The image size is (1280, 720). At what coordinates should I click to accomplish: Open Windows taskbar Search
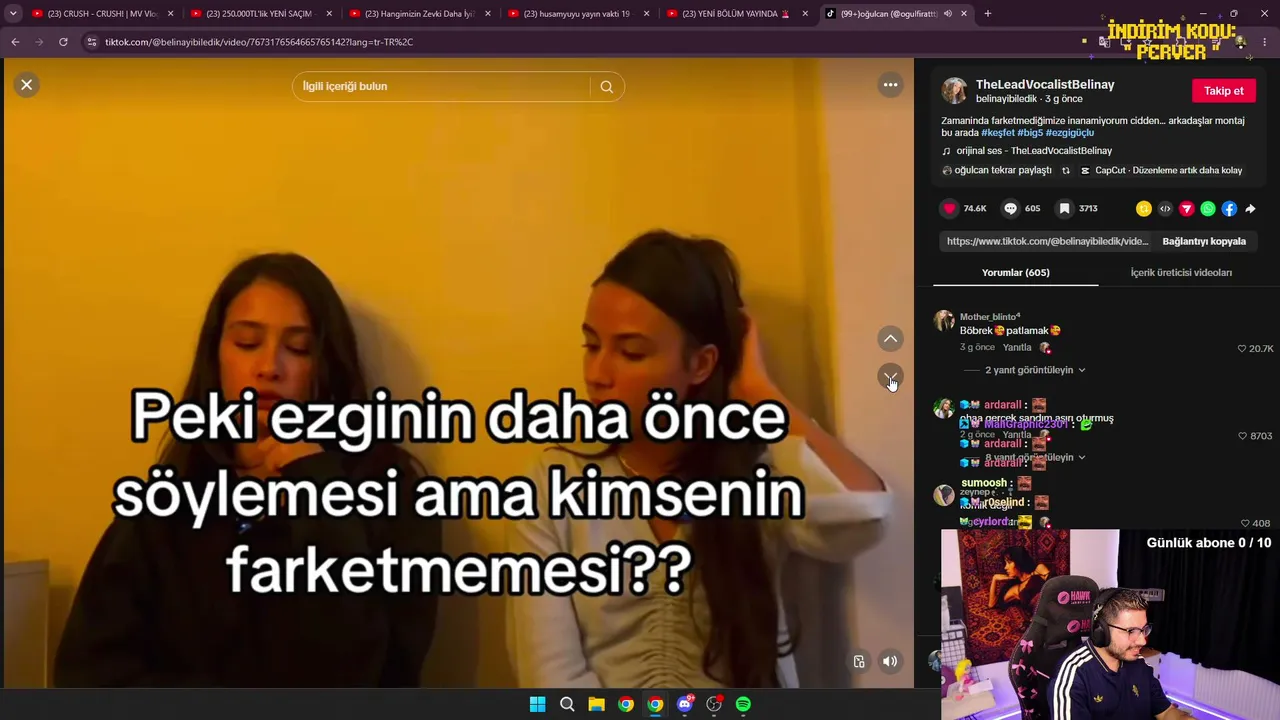coord(567,704)
